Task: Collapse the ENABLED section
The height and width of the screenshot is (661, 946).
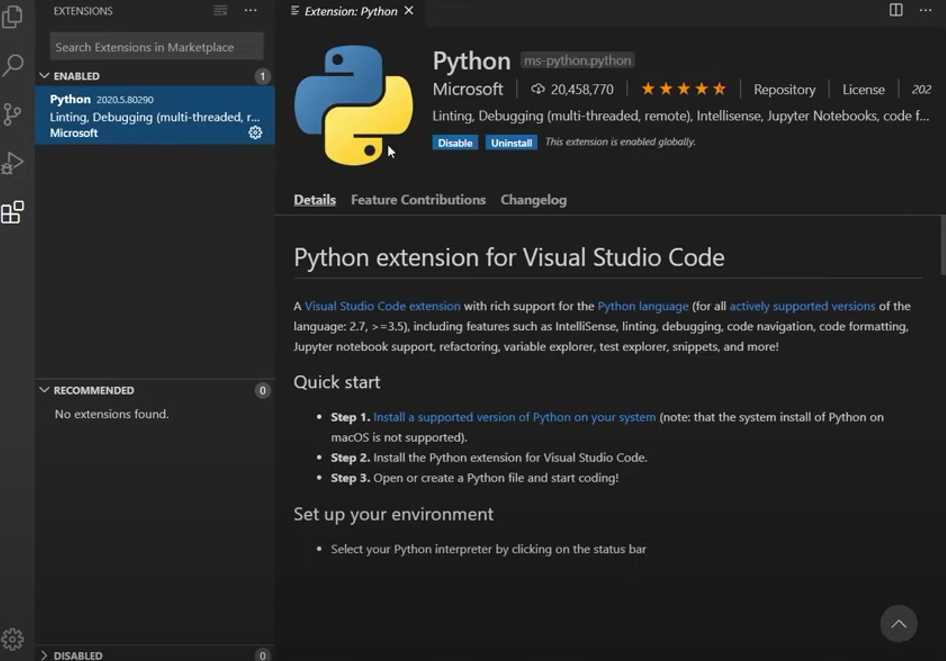Action: pyautogui.click(x=156, y=76)
